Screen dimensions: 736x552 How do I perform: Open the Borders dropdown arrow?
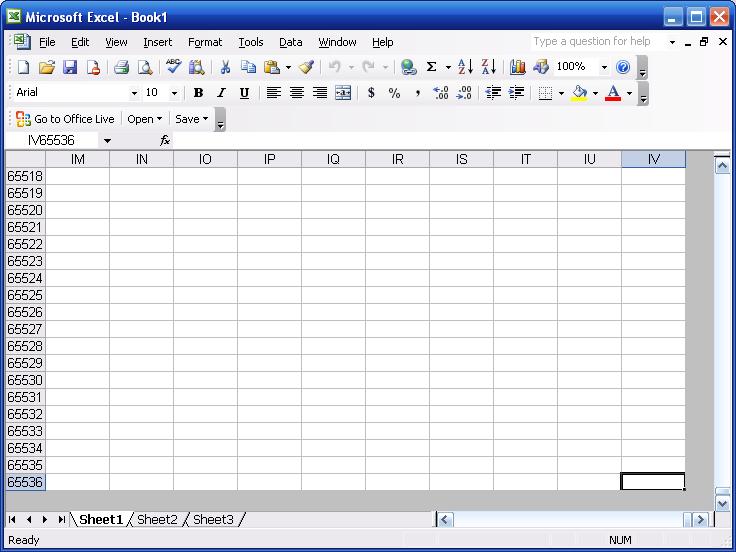pos(561,93)
